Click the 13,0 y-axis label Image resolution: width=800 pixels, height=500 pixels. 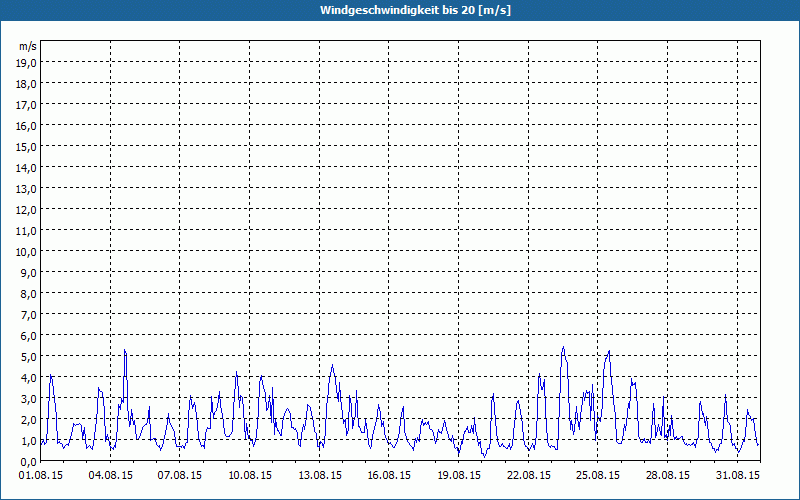click(28, 189)
